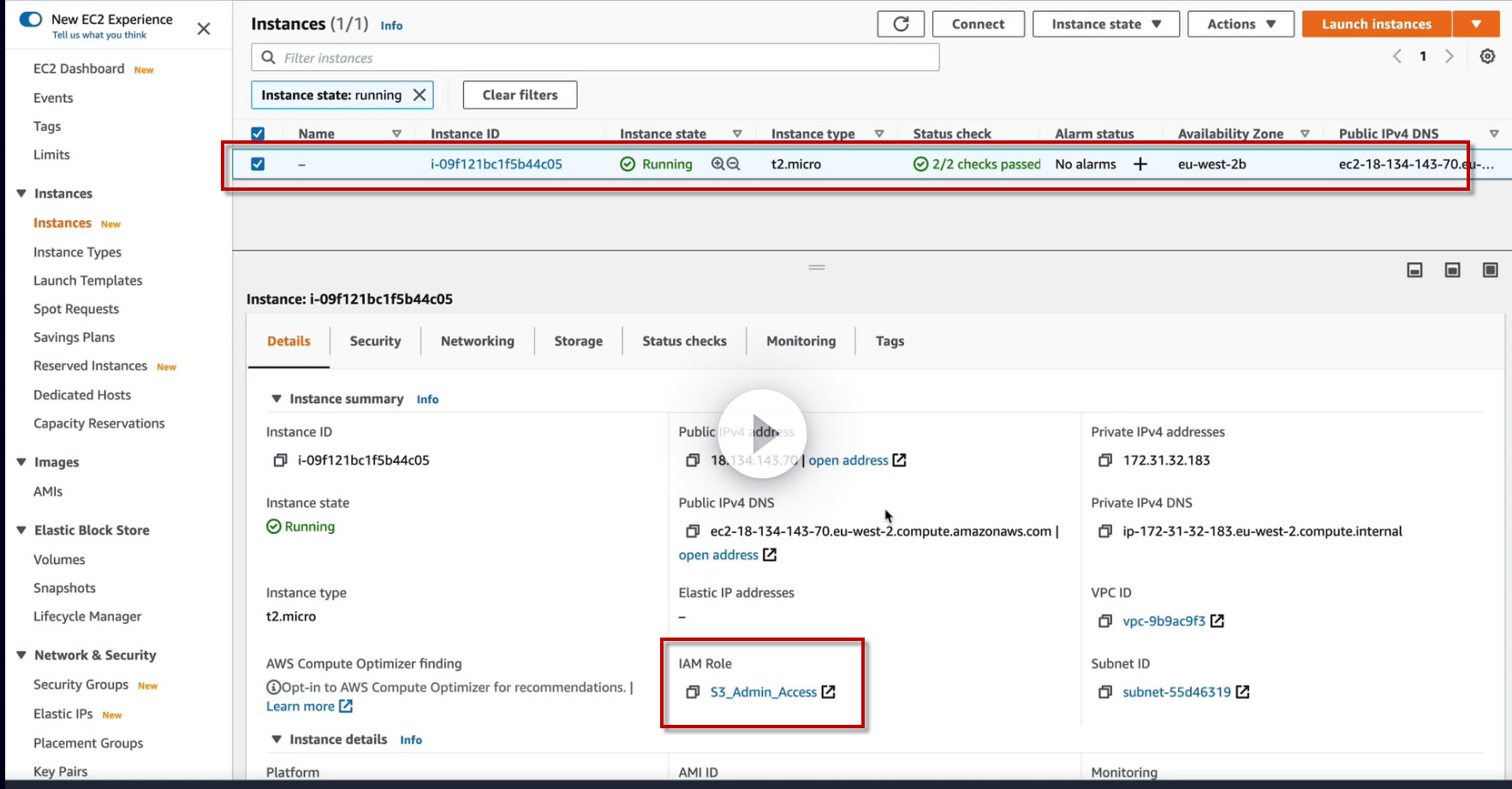
Task: Open vpc-9b9ac9f3 external link icon
Action: point(1217,621)
